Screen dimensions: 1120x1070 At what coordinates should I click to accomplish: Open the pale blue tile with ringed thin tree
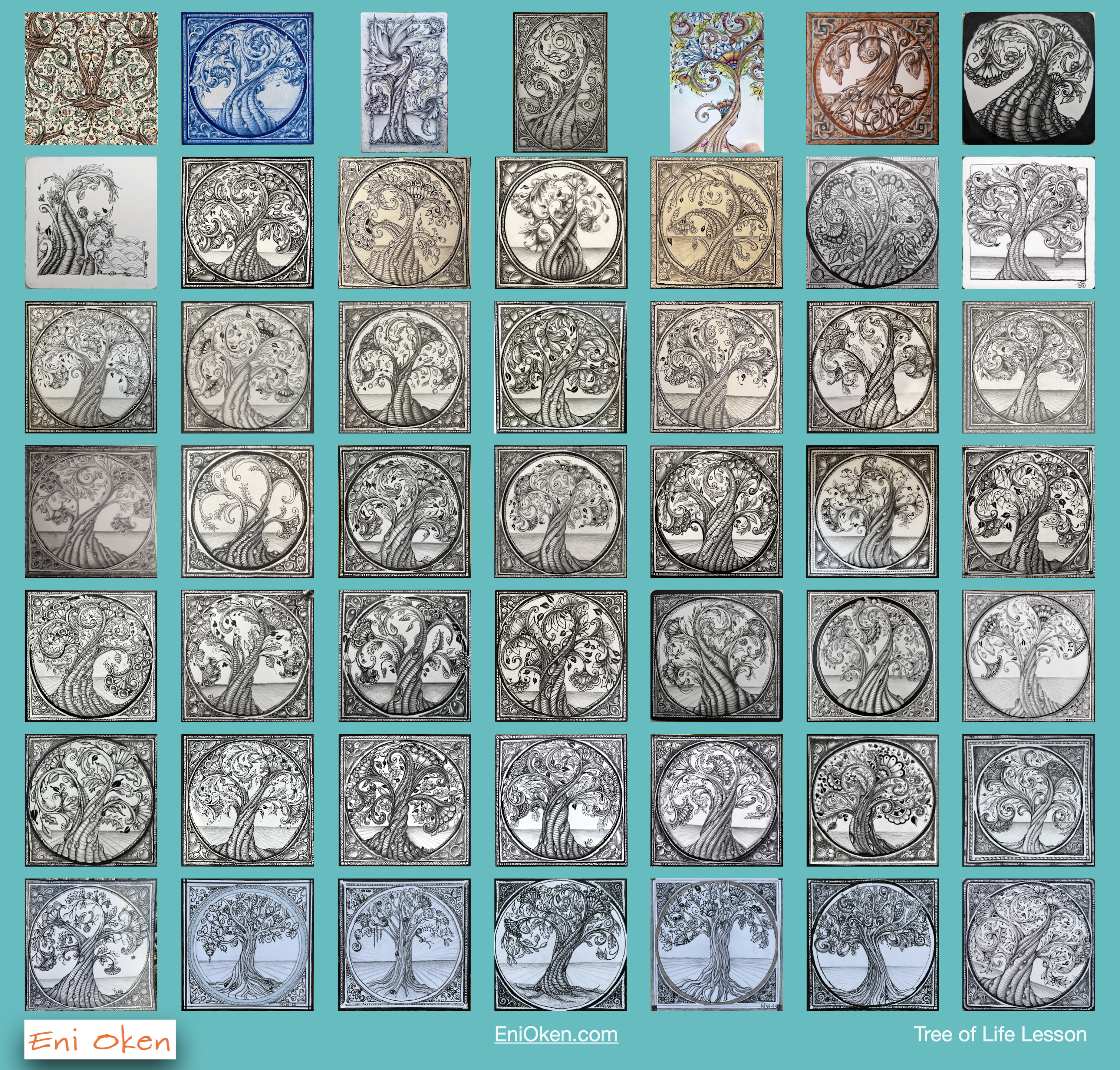(248, 945)
